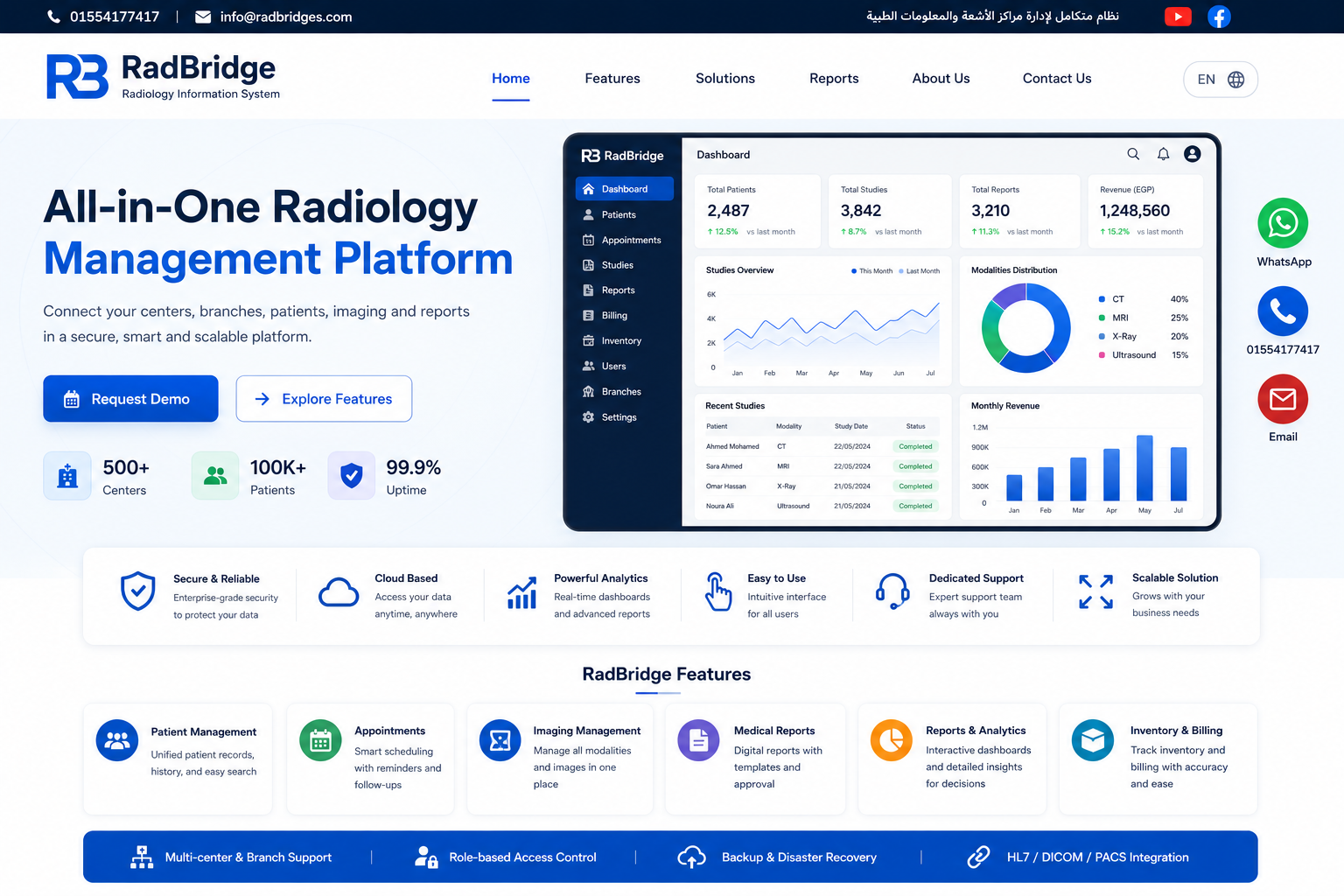
Task: Open the Solutions menu item
Action: pyautogui.click(x=725, y=79)
